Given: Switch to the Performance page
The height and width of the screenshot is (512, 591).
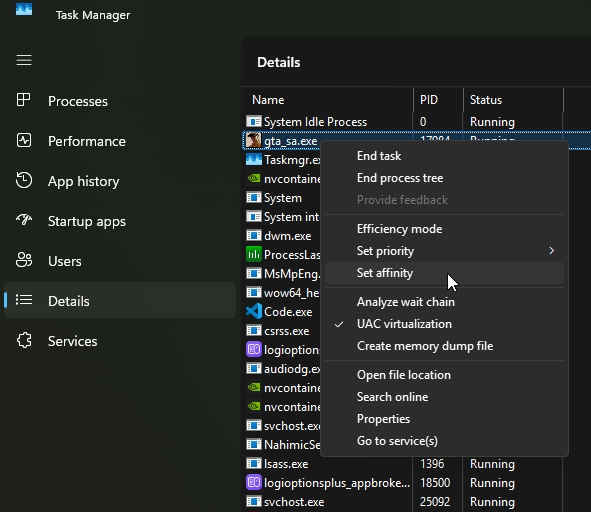Looking at the screenshot, I should click(x=120, y=141).
